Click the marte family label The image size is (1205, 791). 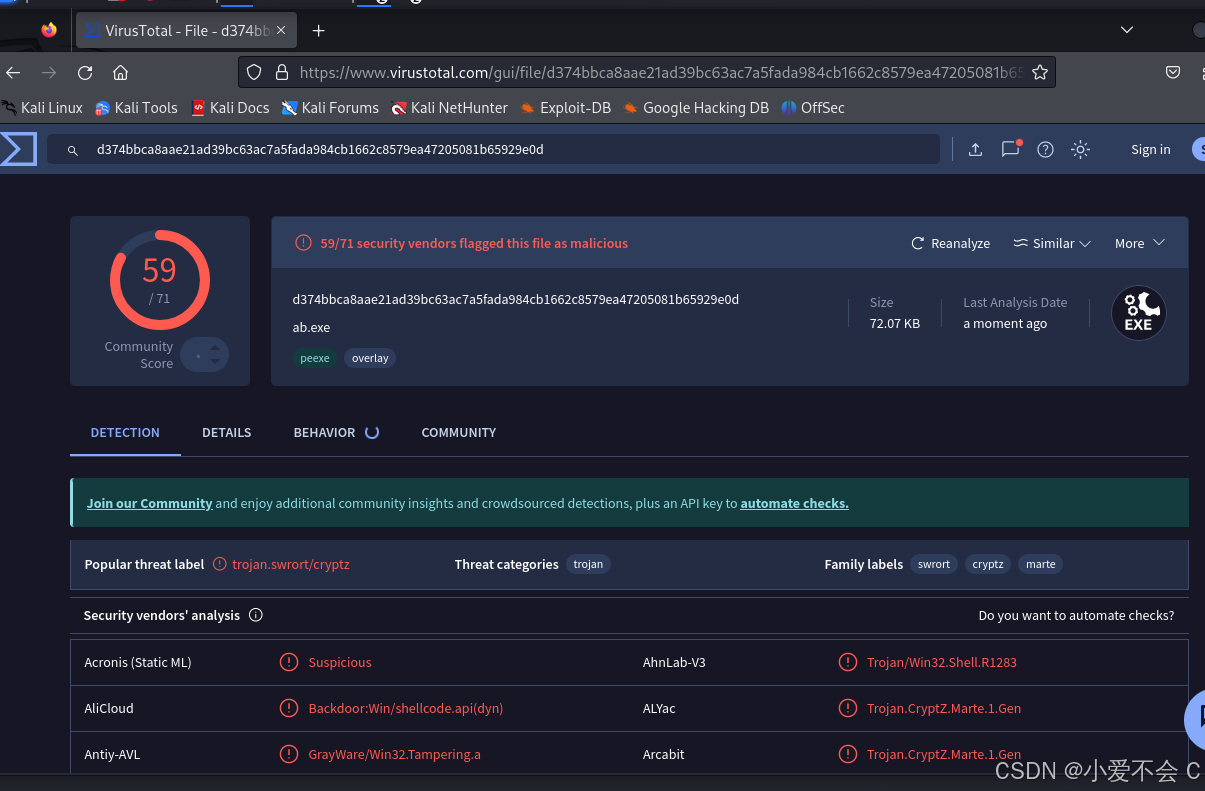tap(1041, 564)
